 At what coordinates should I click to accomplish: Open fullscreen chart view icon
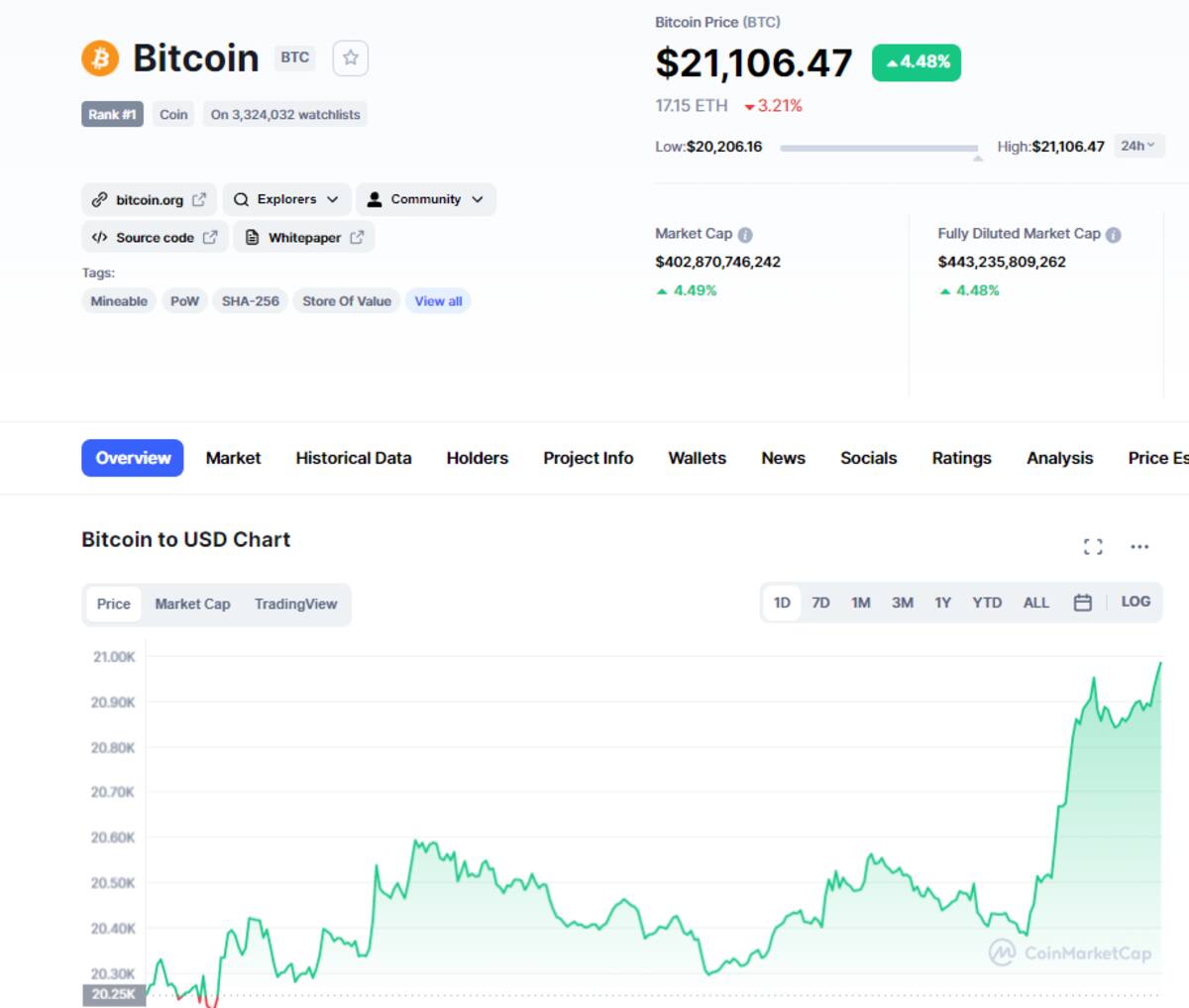(x=1093, y=546)
